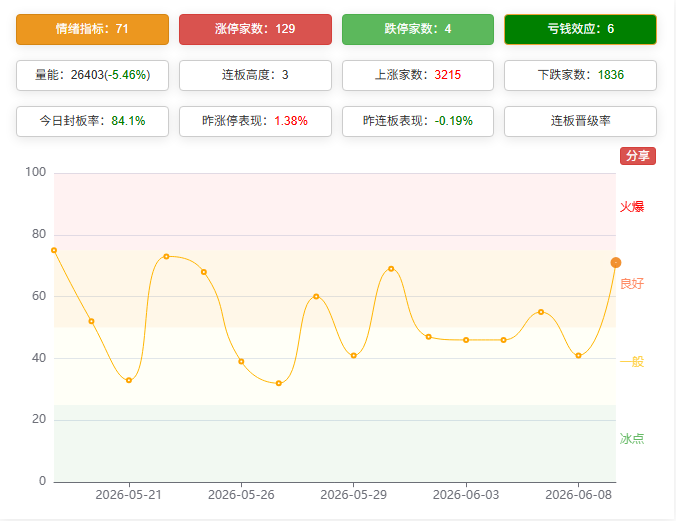Open the 昨涨停表现 1.38% box
Viewport: 676px width, 521px height.
click(255, 121)
